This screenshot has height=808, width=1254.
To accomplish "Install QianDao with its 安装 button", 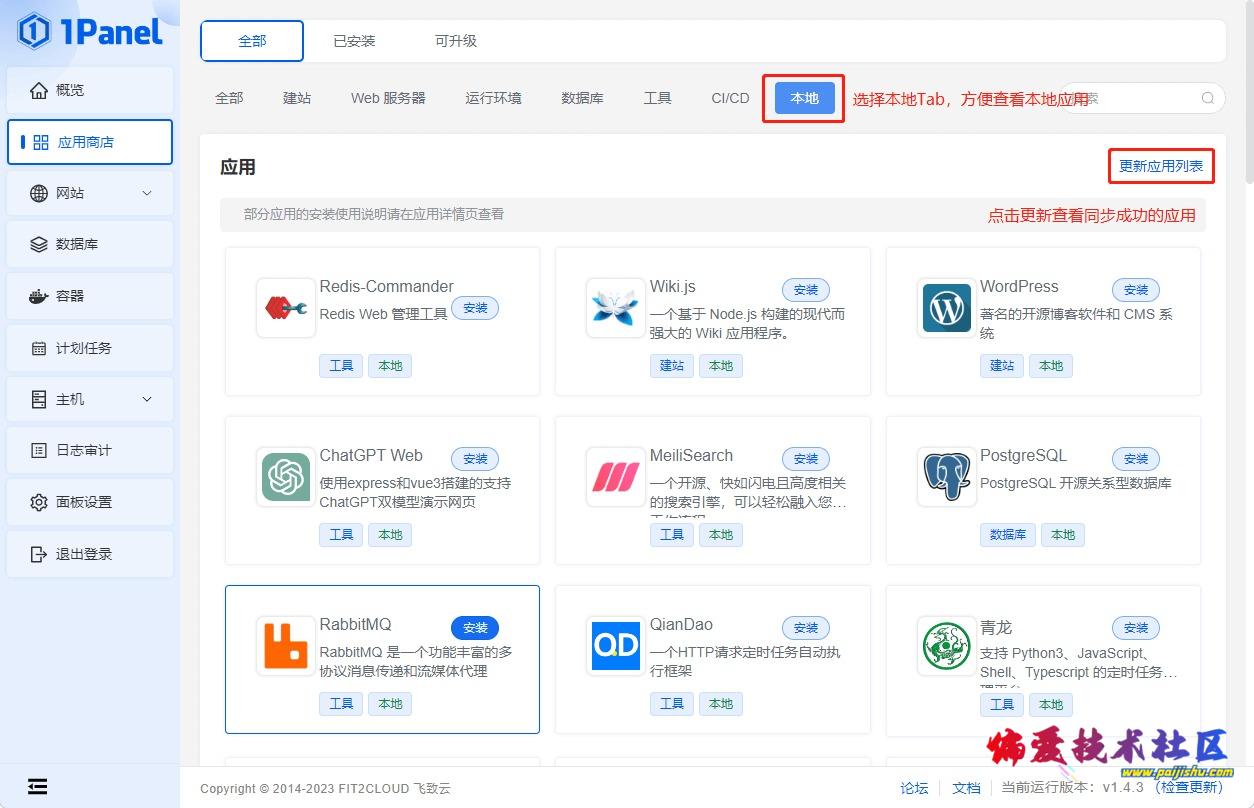I will coord(806,628).
